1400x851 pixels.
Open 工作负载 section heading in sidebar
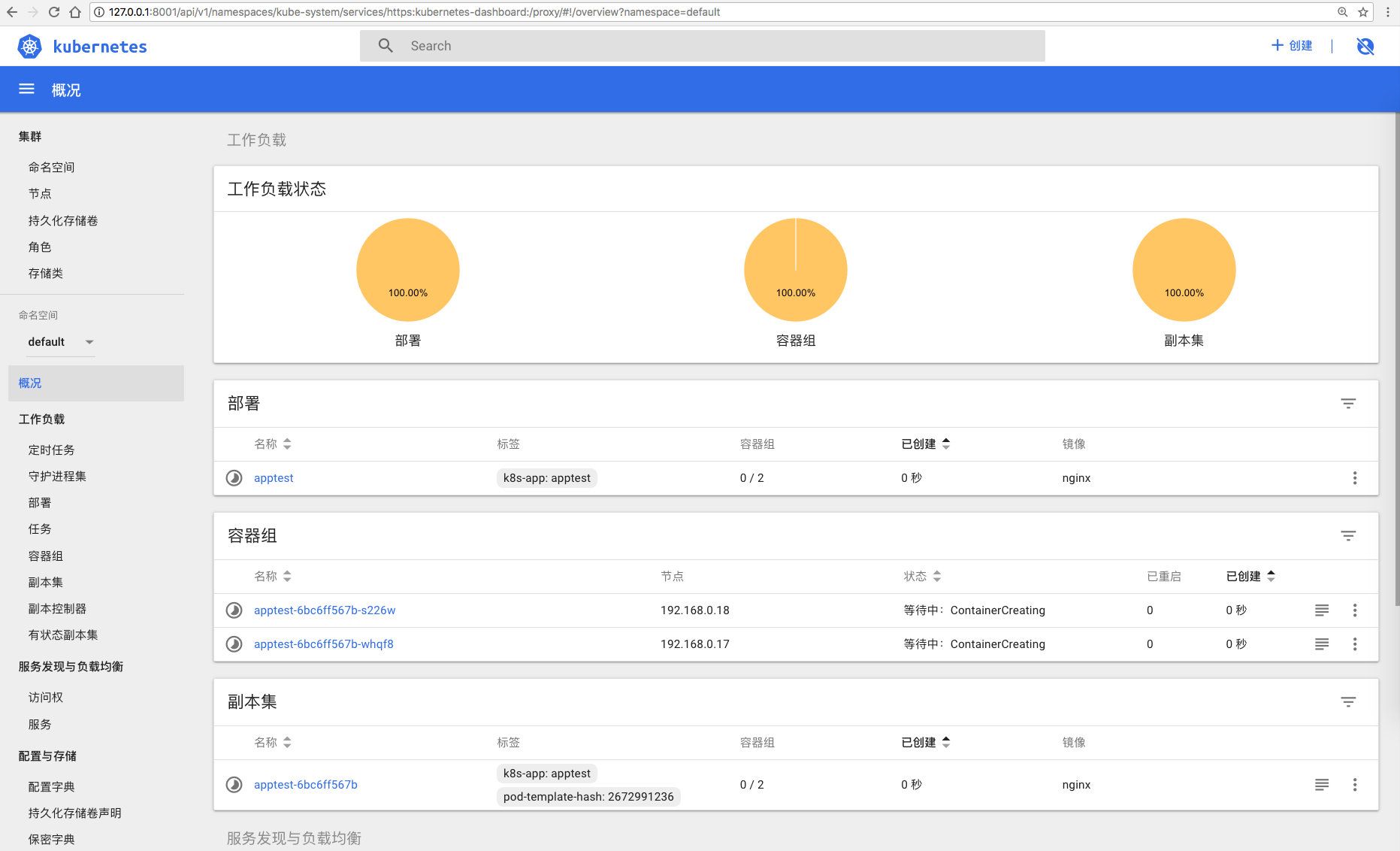[x=41, y=419]
